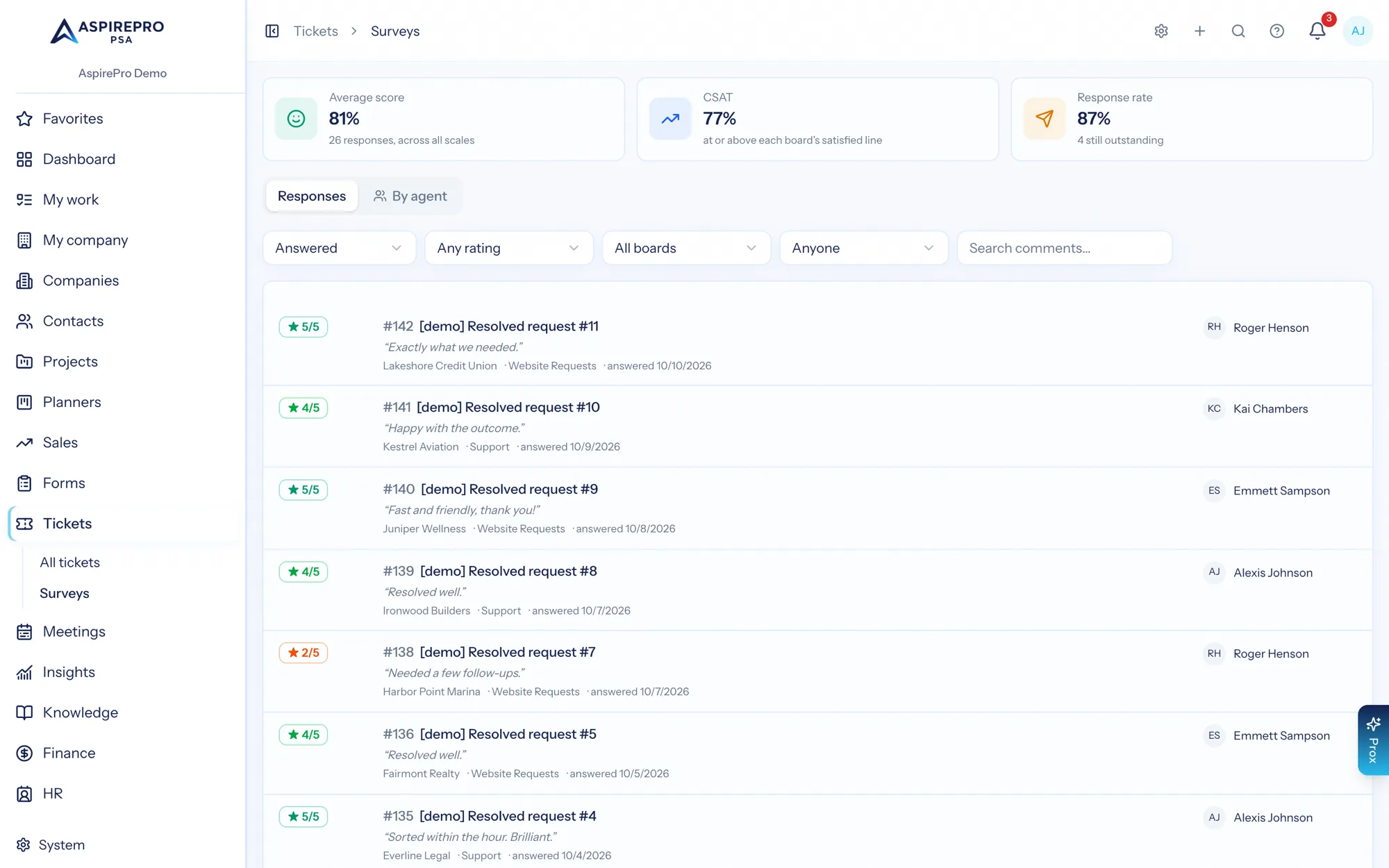
Task: Open the Answered status dropdown
Action: click(x=339, y=248)
